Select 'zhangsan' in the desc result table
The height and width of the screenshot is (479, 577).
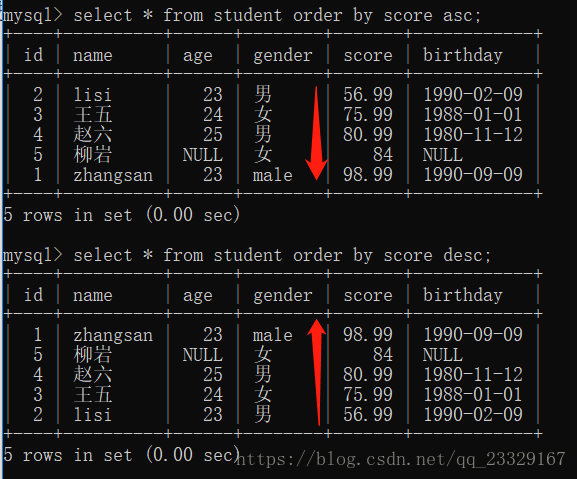tap(113, 336)
